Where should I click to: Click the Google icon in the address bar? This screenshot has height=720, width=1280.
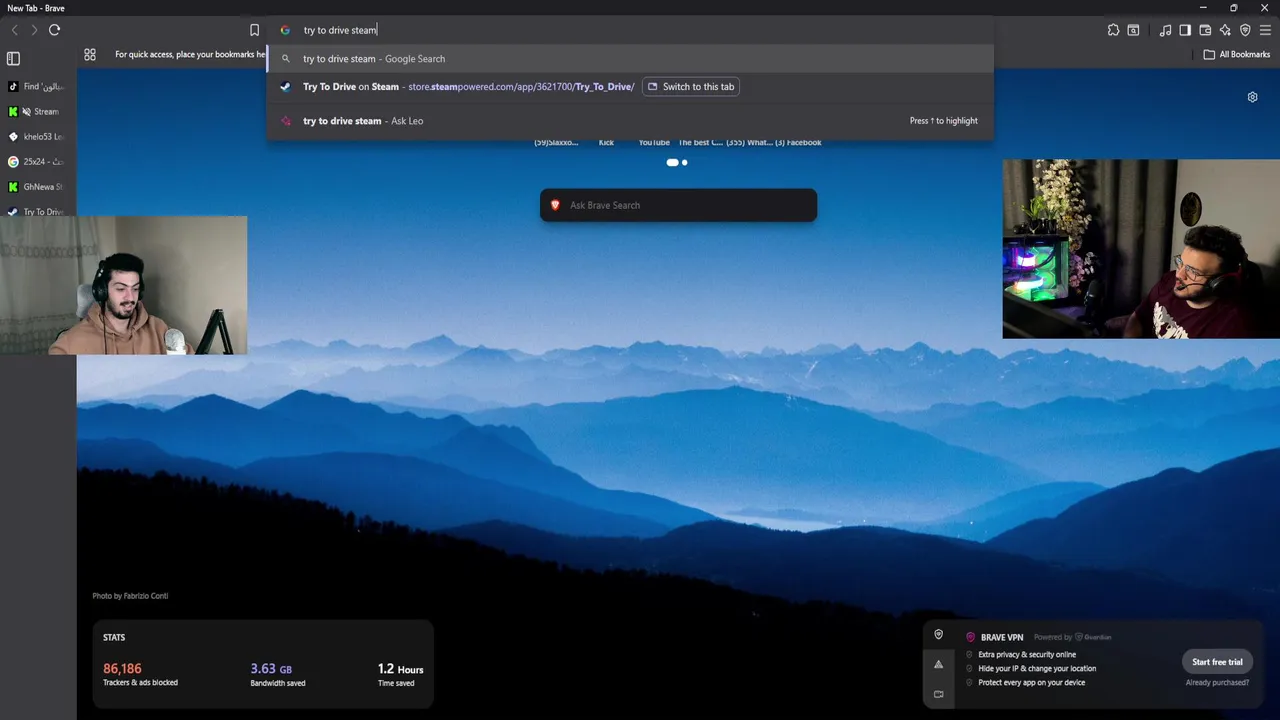(285, 30)
